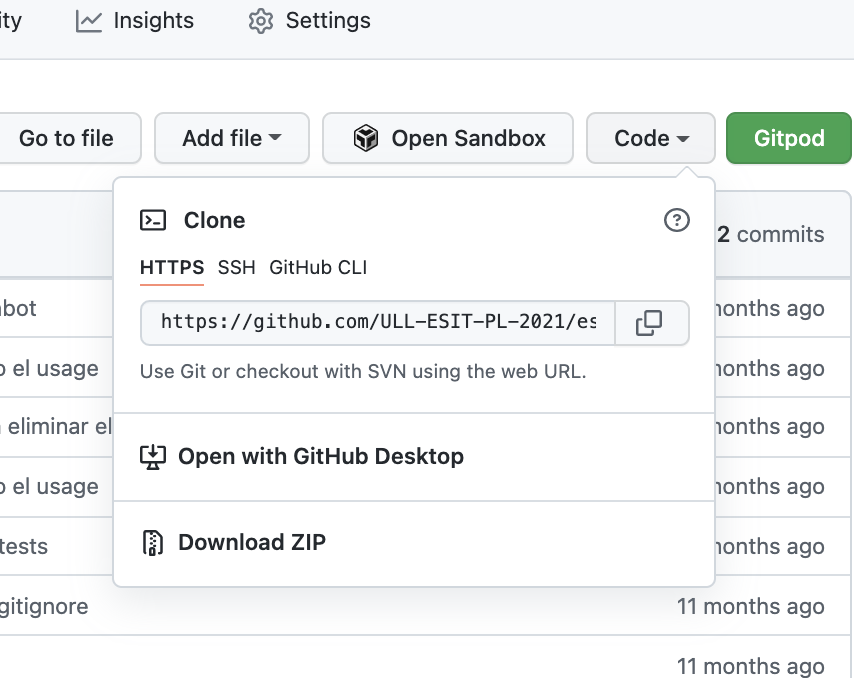Click the "tests" entry in the file list
Screen dimensions: 854x678
23,546
